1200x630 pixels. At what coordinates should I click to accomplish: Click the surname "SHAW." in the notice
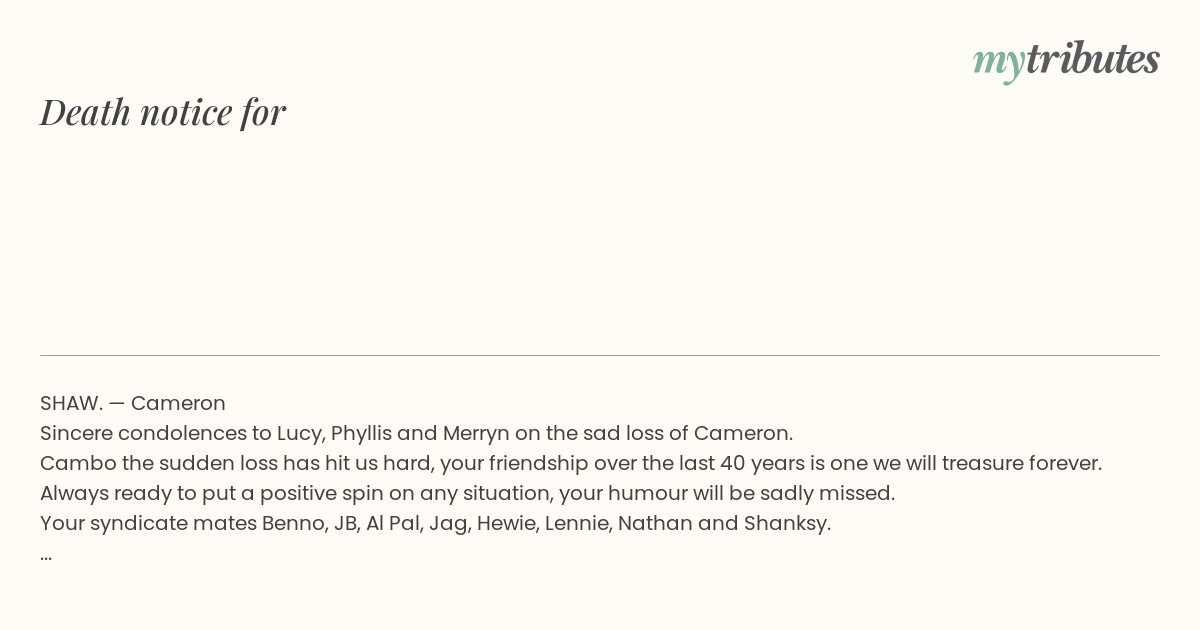[72, 403]
